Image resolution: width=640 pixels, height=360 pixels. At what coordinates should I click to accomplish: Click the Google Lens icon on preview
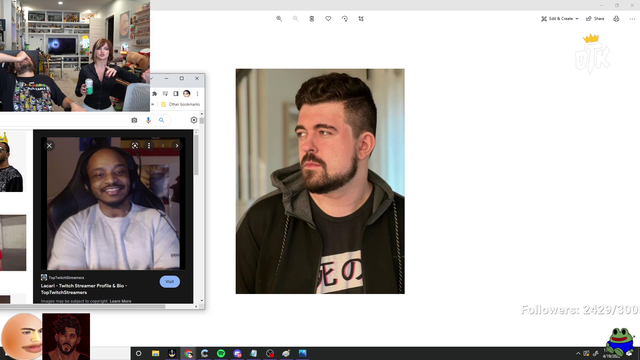(x=135, y=146)
